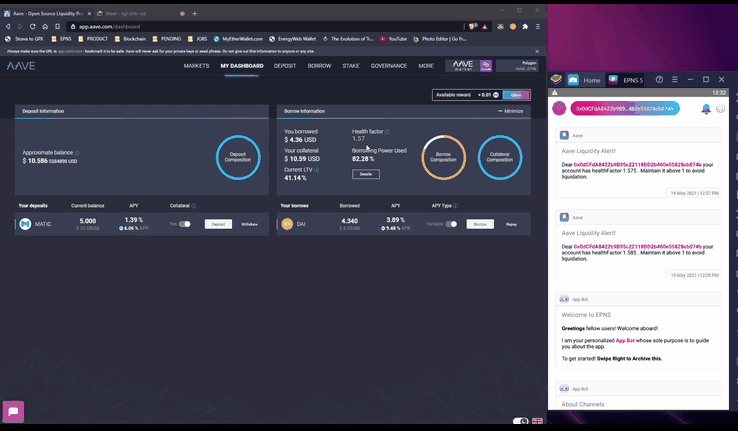Click the Health factor info icon
The height and width of the screenshot is (431, 738).
tap(387, 131)
